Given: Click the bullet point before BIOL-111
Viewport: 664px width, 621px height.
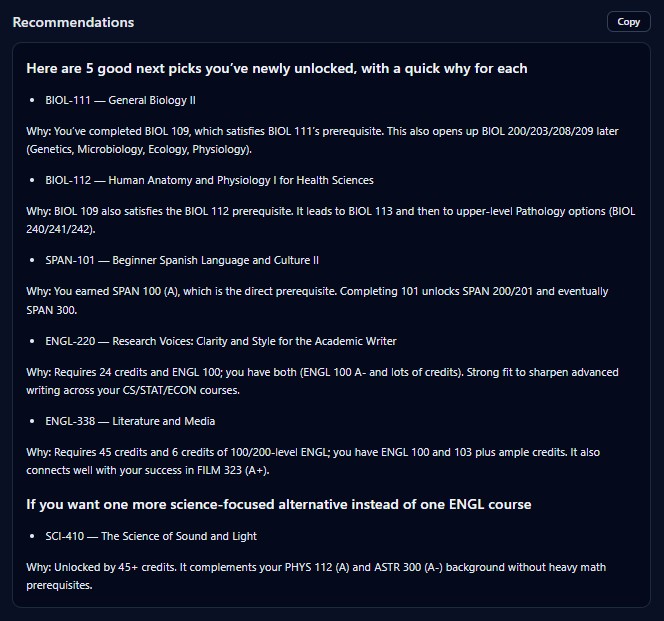Looking at the screenshot, I should click(33, 101).
